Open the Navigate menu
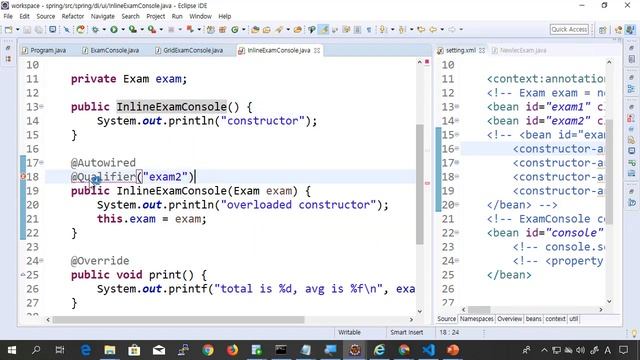 click(x=102, y=16)
